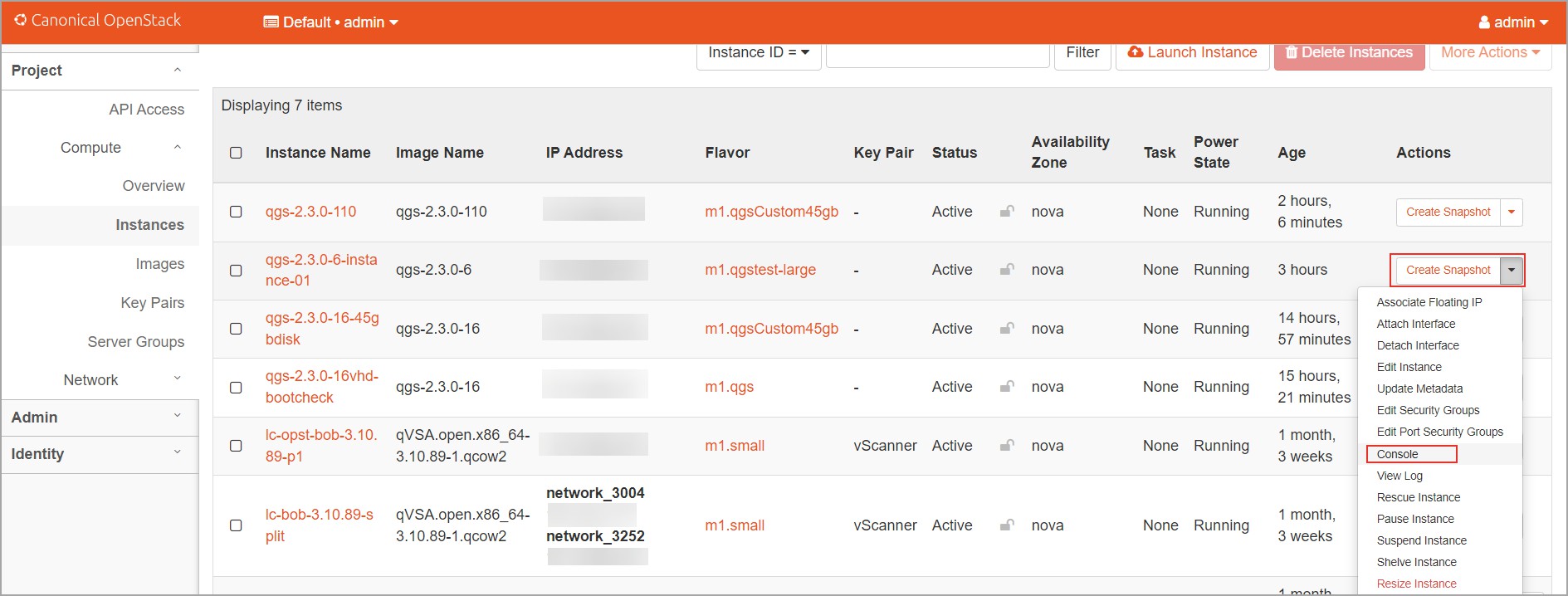
Task: Check the lc-bob-3.10.89-split row checkbox
Action: [236, 525]
